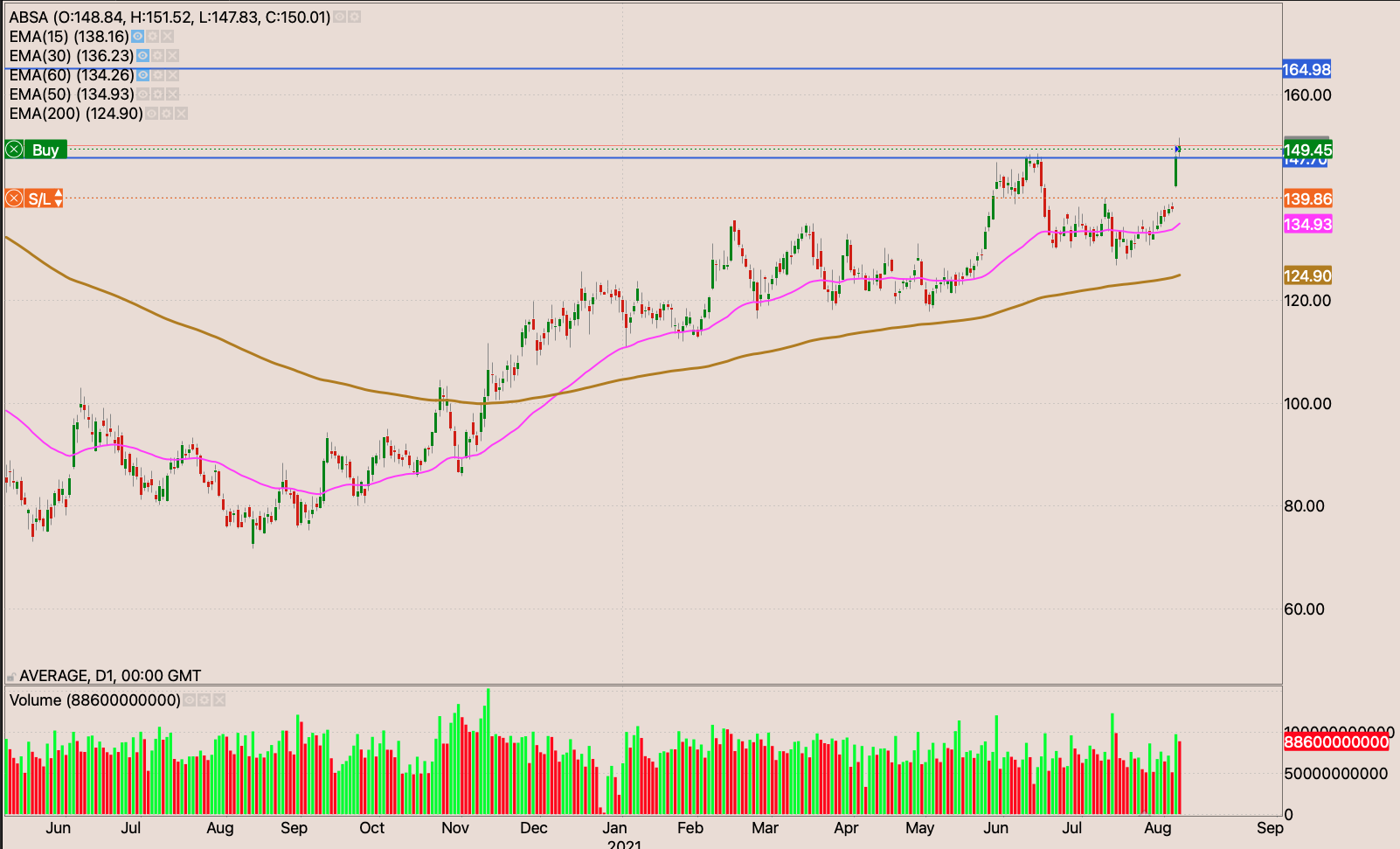Remove the EMA(30) indicator with its X
This screenshot has height=849, width=1400.
point(172,56)
